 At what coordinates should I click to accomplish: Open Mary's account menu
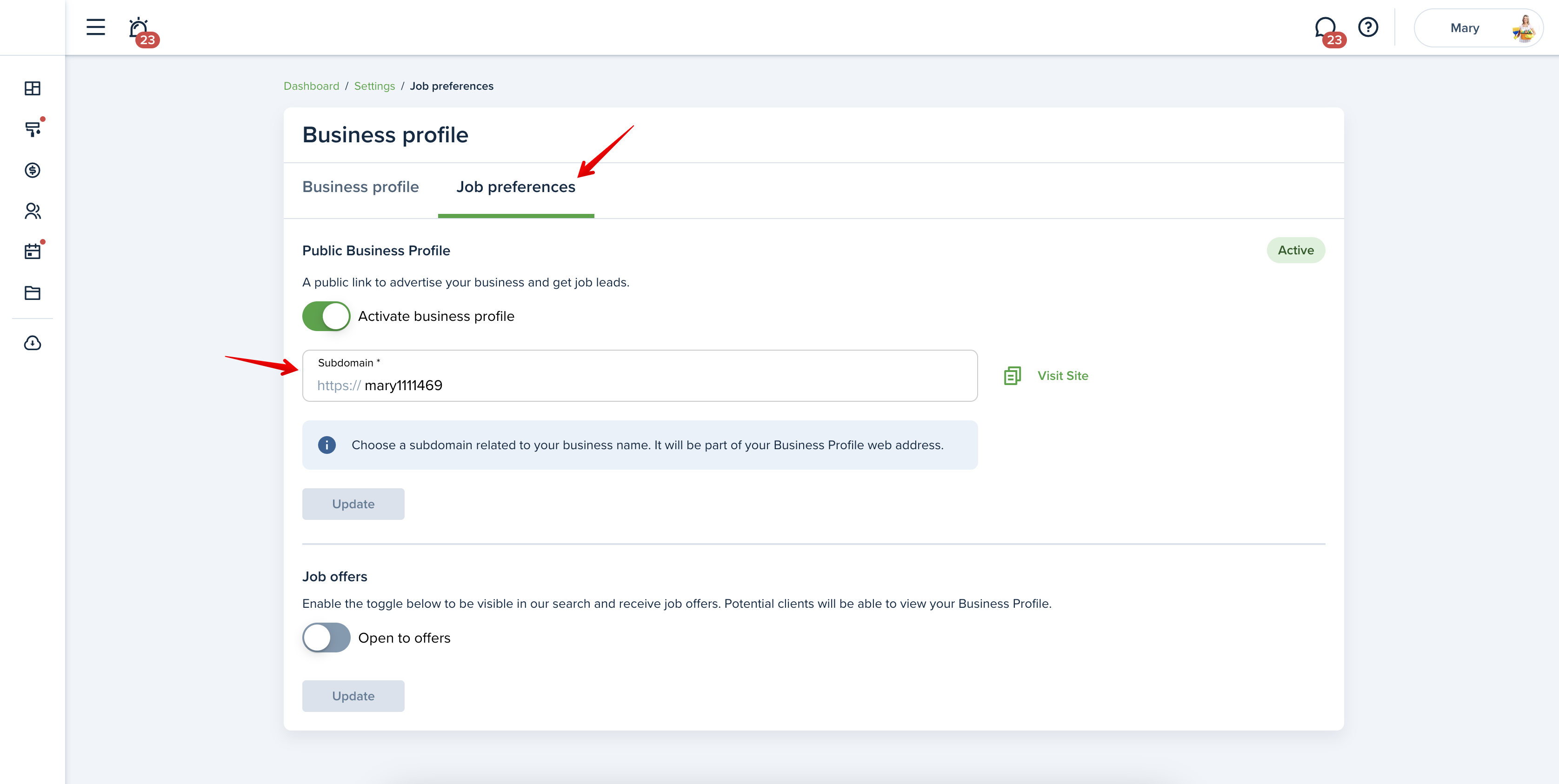1478,28
